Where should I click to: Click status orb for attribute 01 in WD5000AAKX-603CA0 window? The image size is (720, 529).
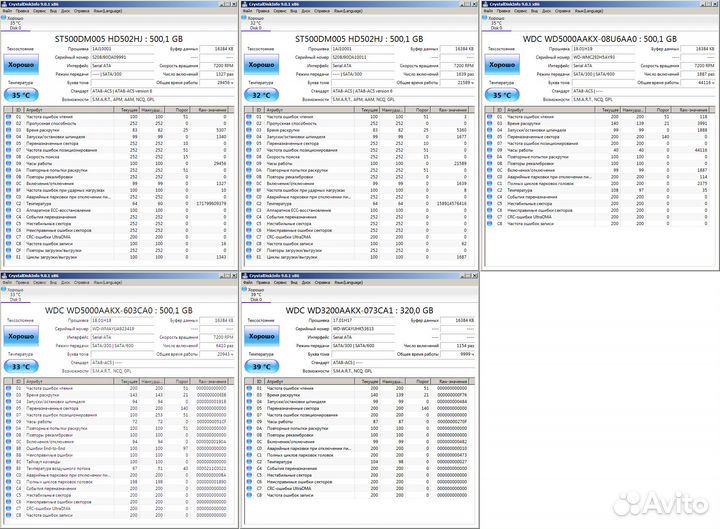coord(7,386)
